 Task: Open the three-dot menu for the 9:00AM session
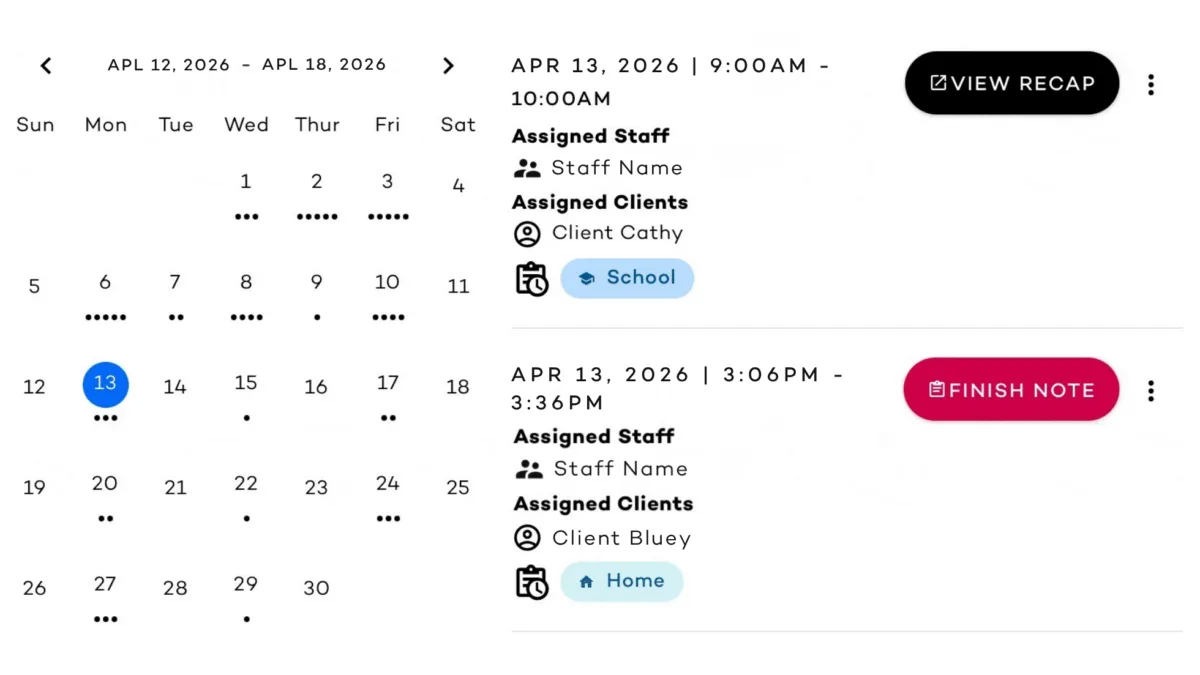1151,85
